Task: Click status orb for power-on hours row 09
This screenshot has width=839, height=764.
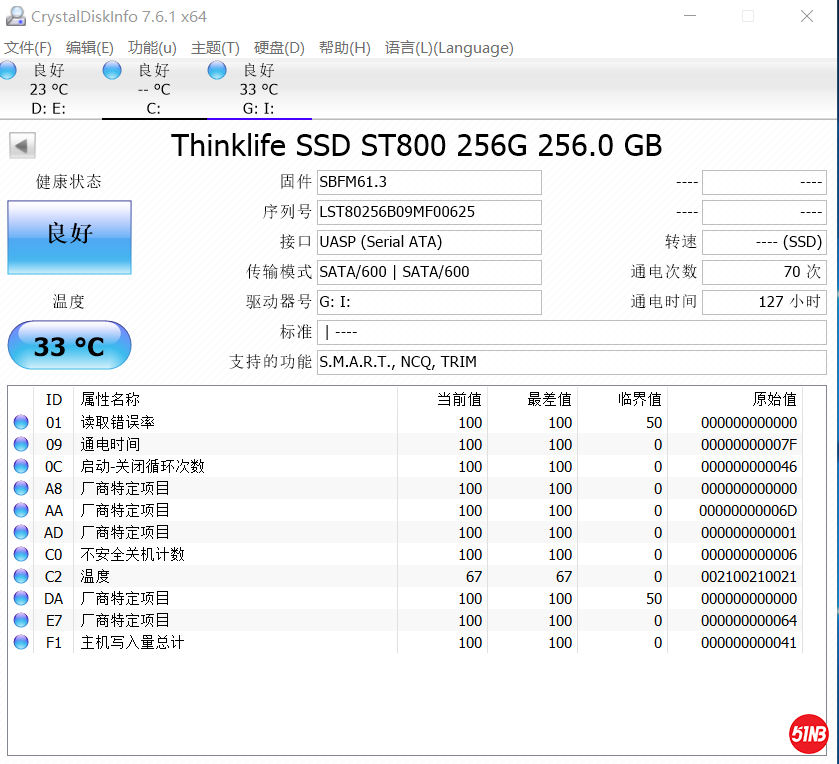Action: [21, 445]
